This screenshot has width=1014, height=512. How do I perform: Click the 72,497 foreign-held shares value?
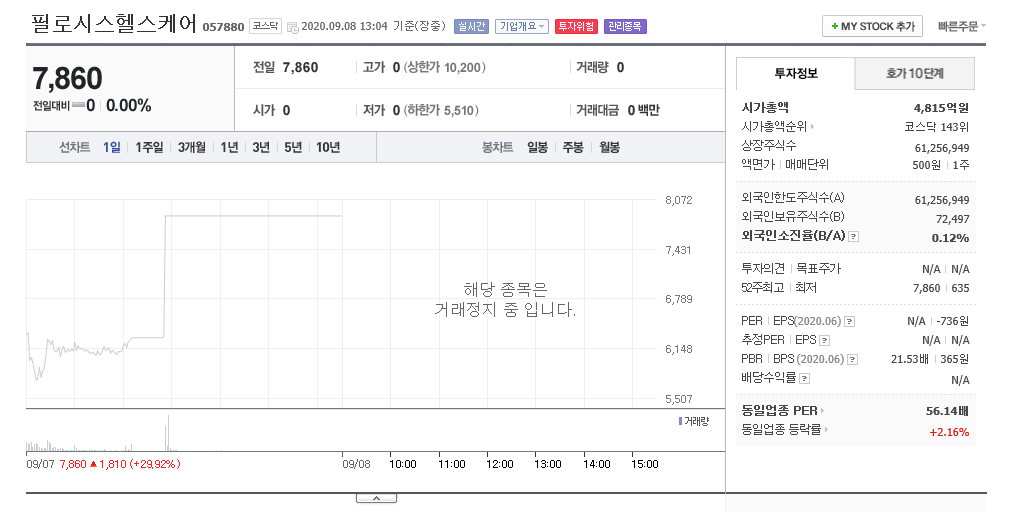pyautogui.click(x=953, y=219)
